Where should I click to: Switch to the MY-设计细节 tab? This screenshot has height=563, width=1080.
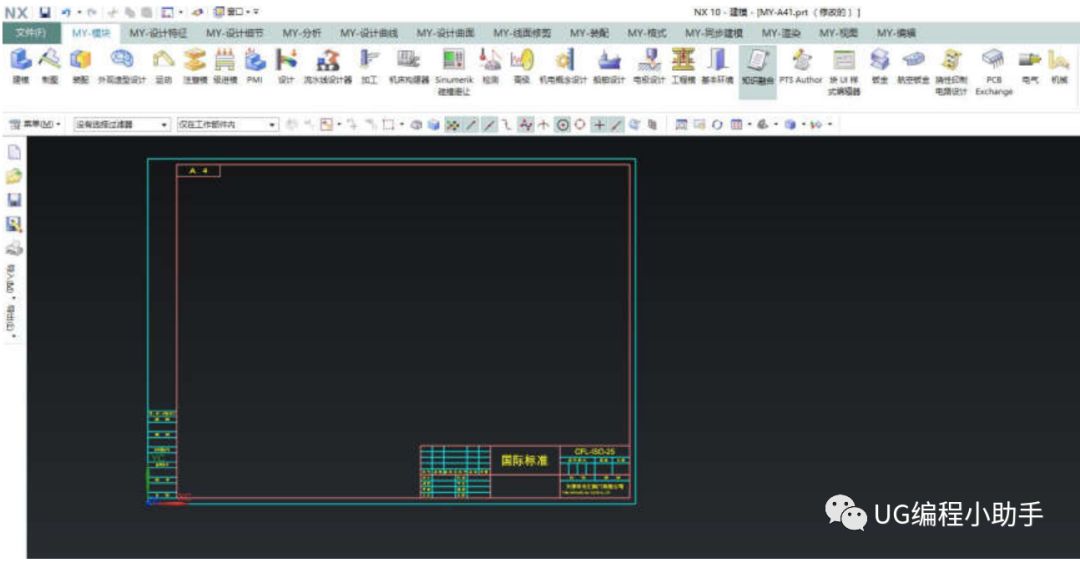click(234, 33)
